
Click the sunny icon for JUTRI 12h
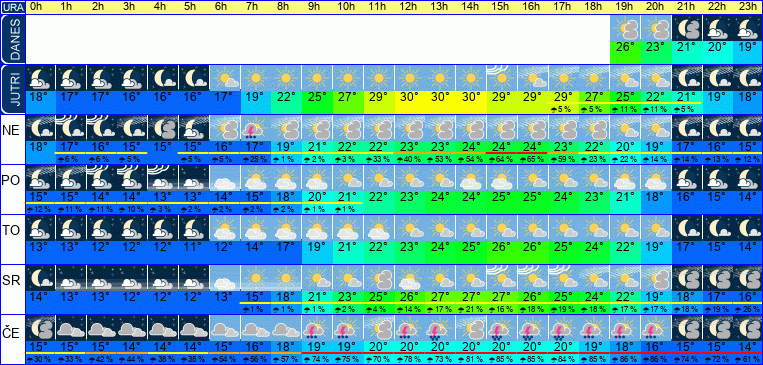tap(410, 78)
